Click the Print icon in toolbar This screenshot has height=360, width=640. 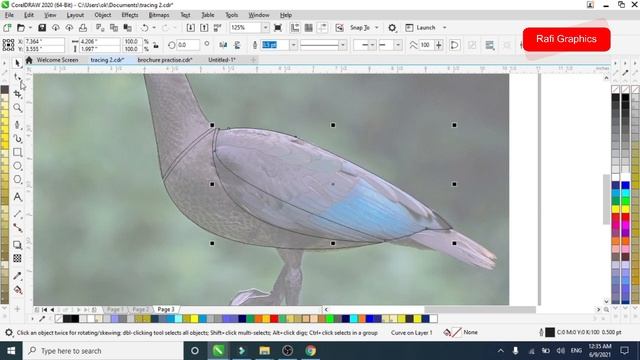click(x=83, y=28)
